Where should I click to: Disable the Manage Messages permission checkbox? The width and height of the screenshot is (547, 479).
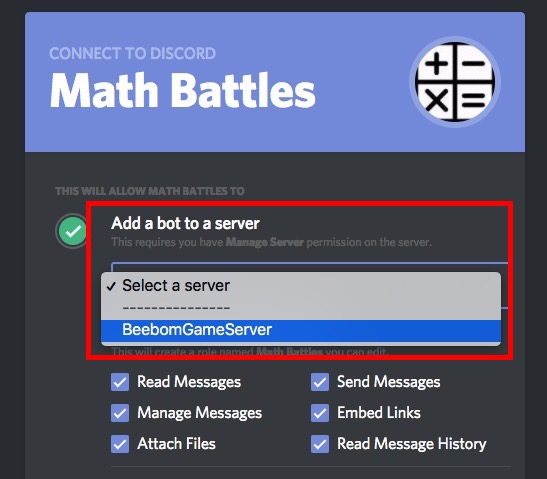pos(120,413)
